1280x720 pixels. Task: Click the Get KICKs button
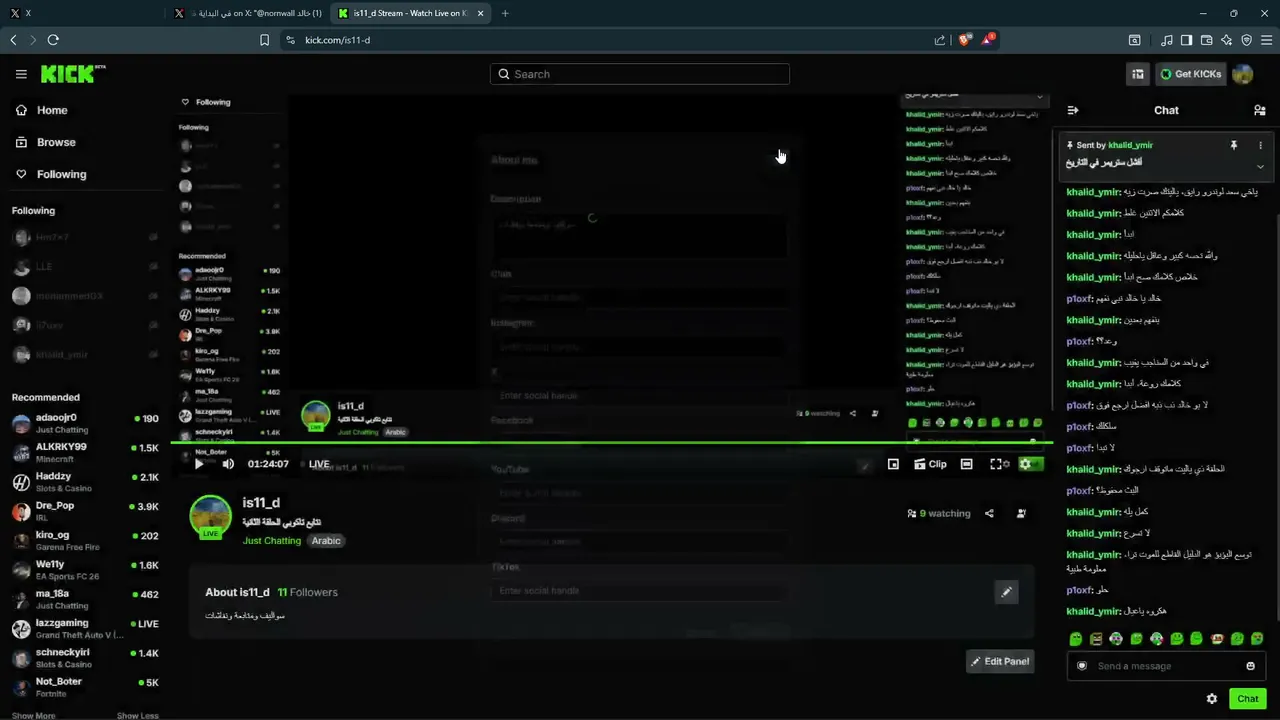[1190, 74]
